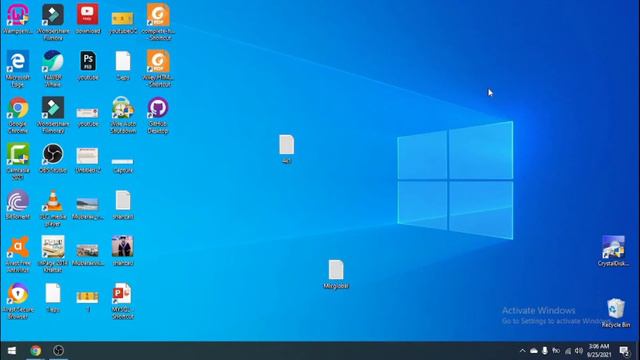Select the Mrcglobal file on the desktop
Screen dimensions: 640x360
click(x=336, y=274)
